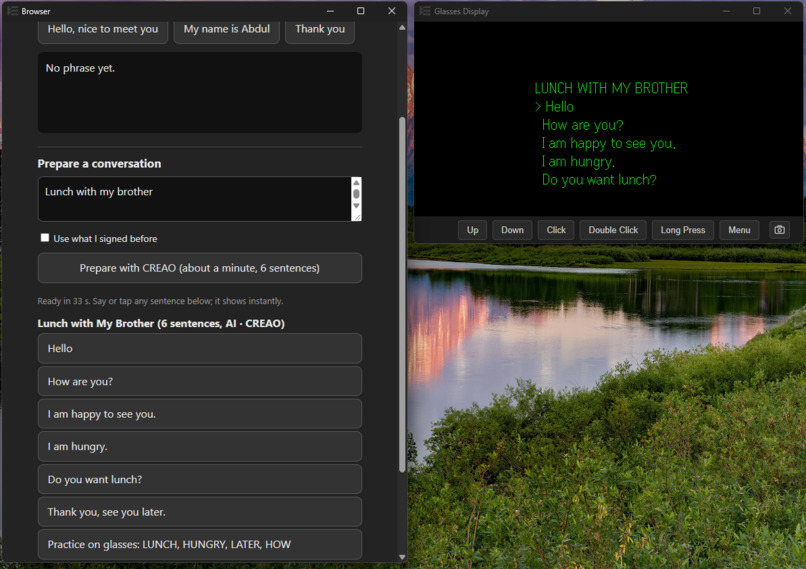Click the text area scrollbar down arrow
This screenshot has width=806, height=569.
point(356,206)
